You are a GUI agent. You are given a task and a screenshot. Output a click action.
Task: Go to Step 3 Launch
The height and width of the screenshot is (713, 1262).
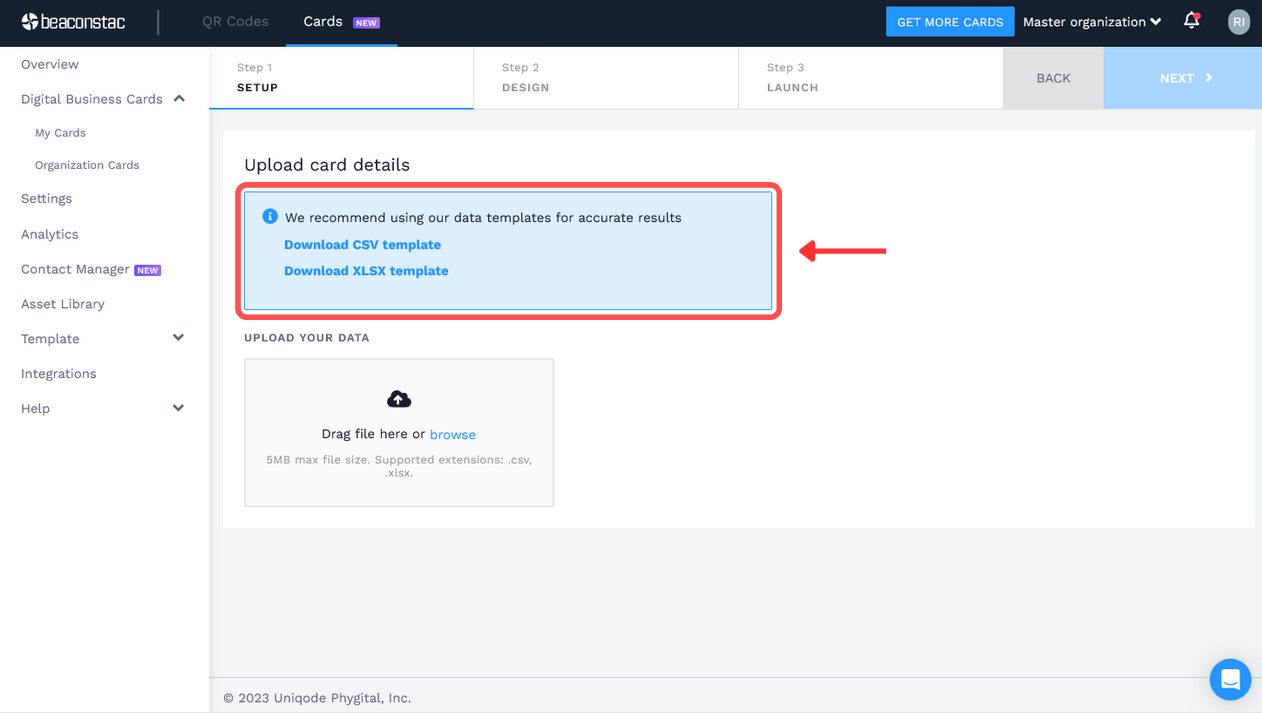click(871, 78)
